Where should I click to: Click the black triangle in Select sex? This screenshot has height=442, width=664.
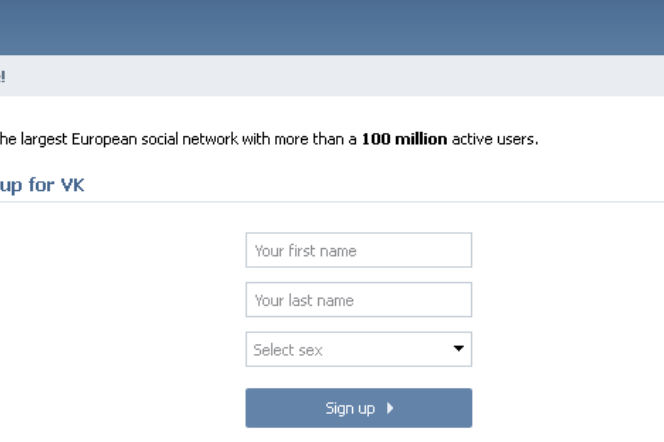pos(458,348)
